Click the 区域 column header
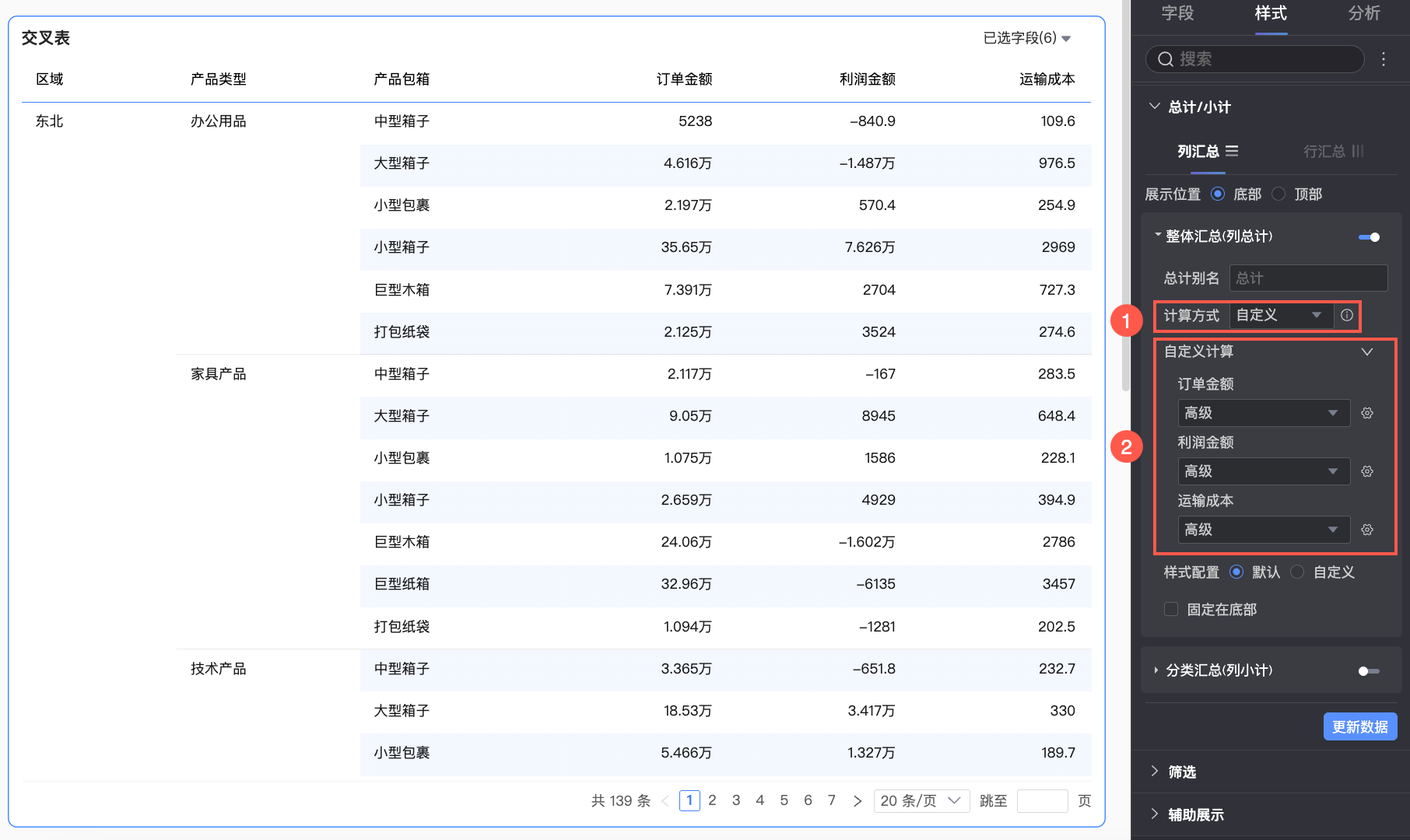 50,79
